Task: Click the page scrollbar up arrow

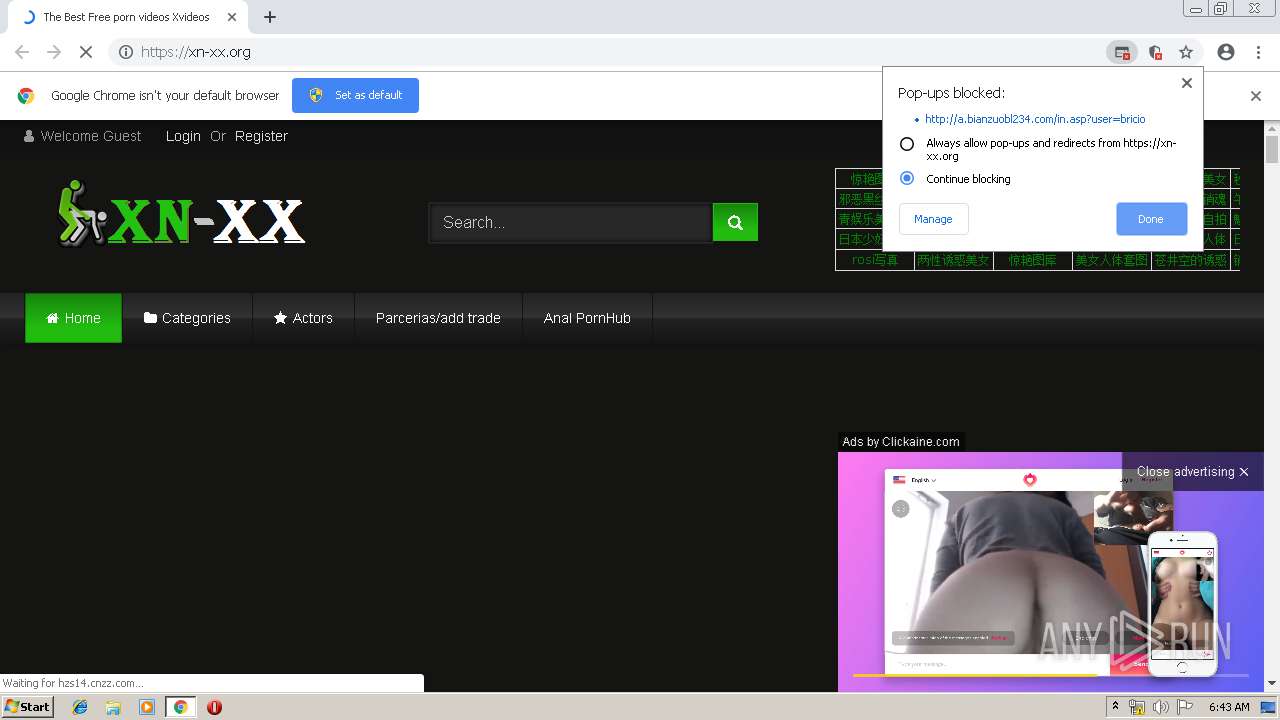Action: pyautogui.click(x=1272, y=129)
